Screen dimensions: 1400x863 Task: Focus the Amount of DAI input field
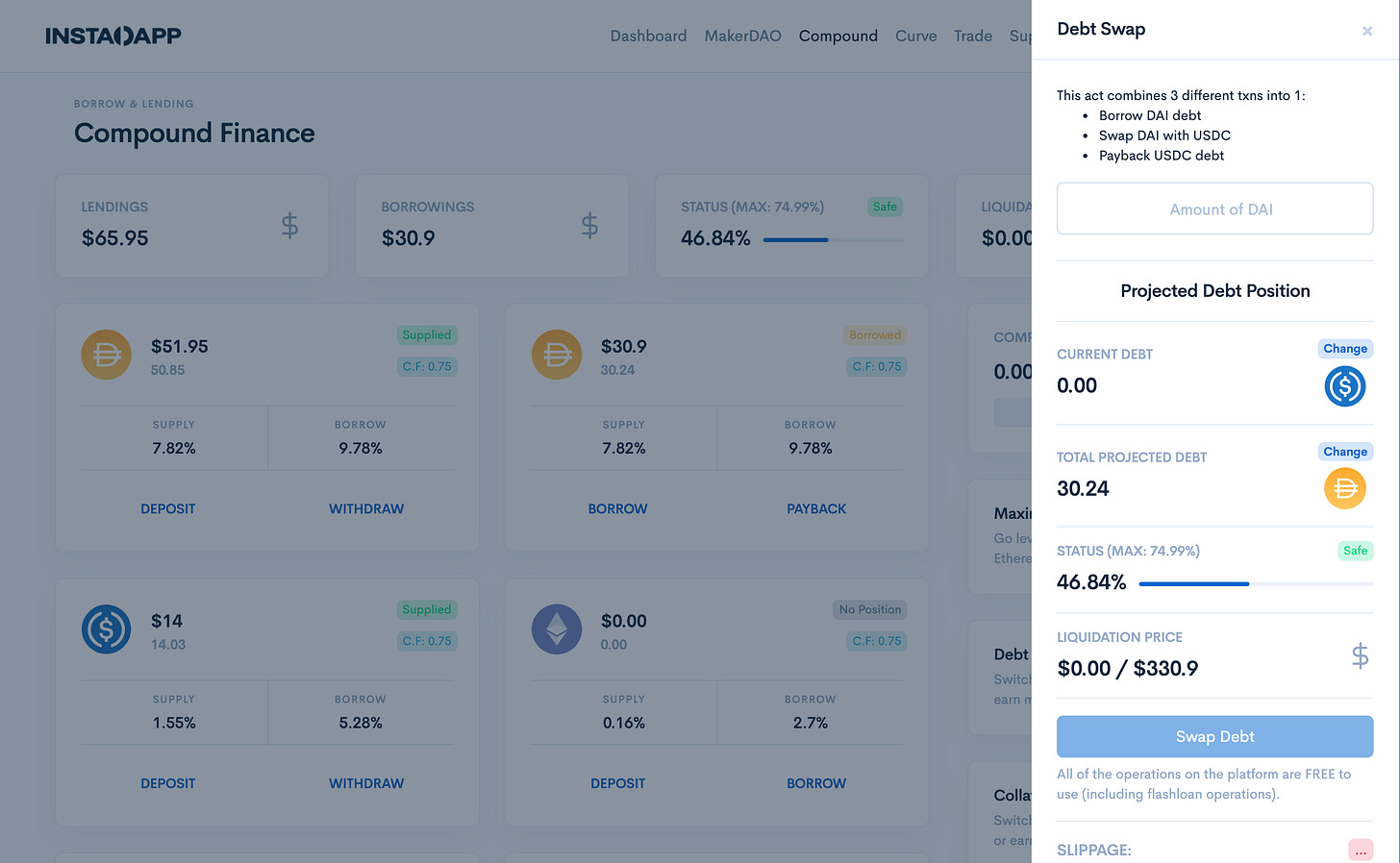[x=1214, y=210]
